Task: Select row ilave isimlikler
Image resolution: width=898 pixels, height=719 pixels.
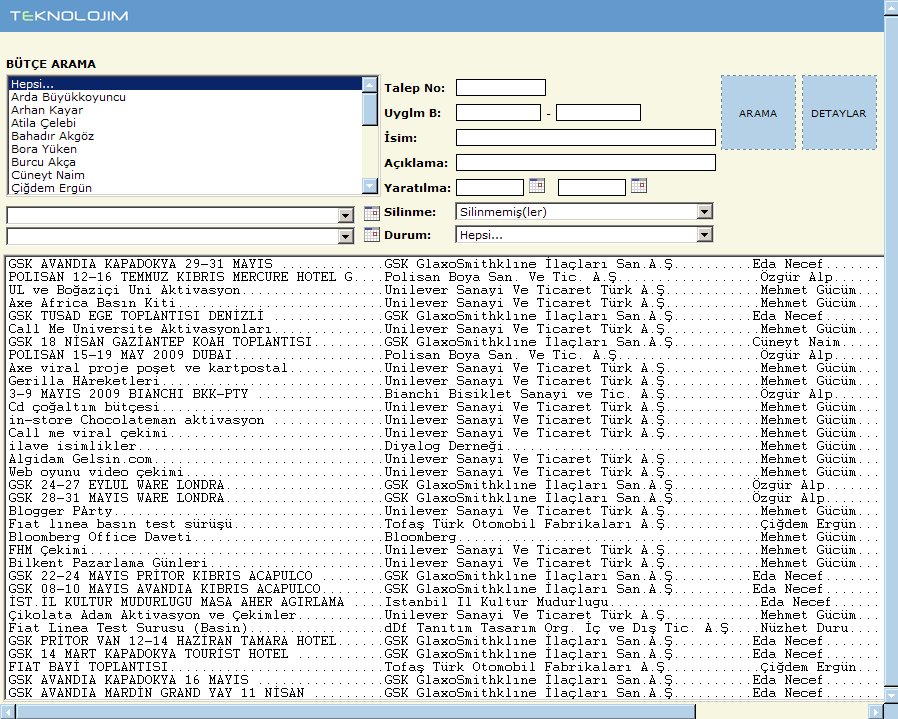Action: tap(444, 446)
